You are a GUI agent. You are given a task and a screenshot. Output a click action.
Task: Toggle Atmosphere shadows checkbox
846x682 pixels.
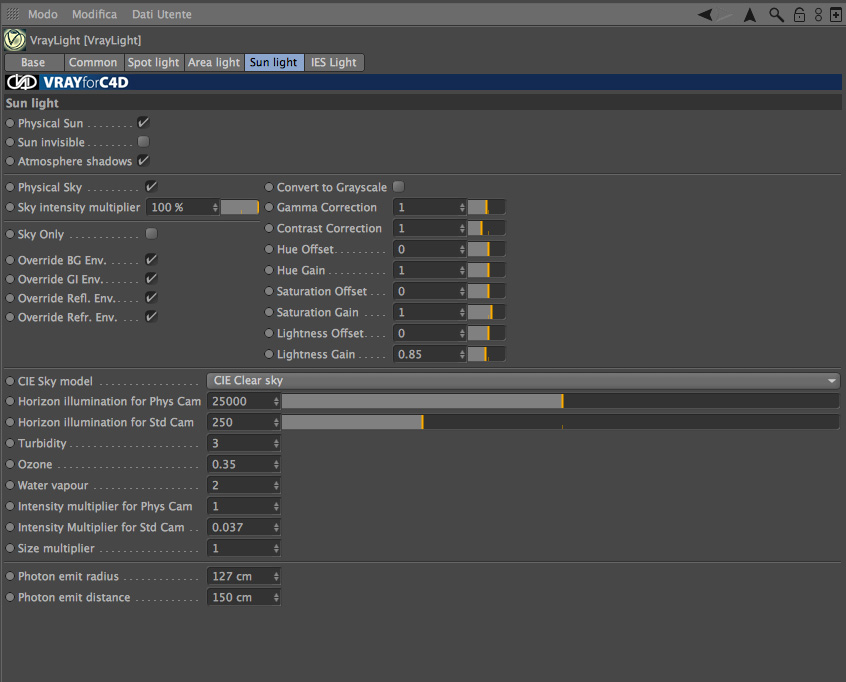143,160
